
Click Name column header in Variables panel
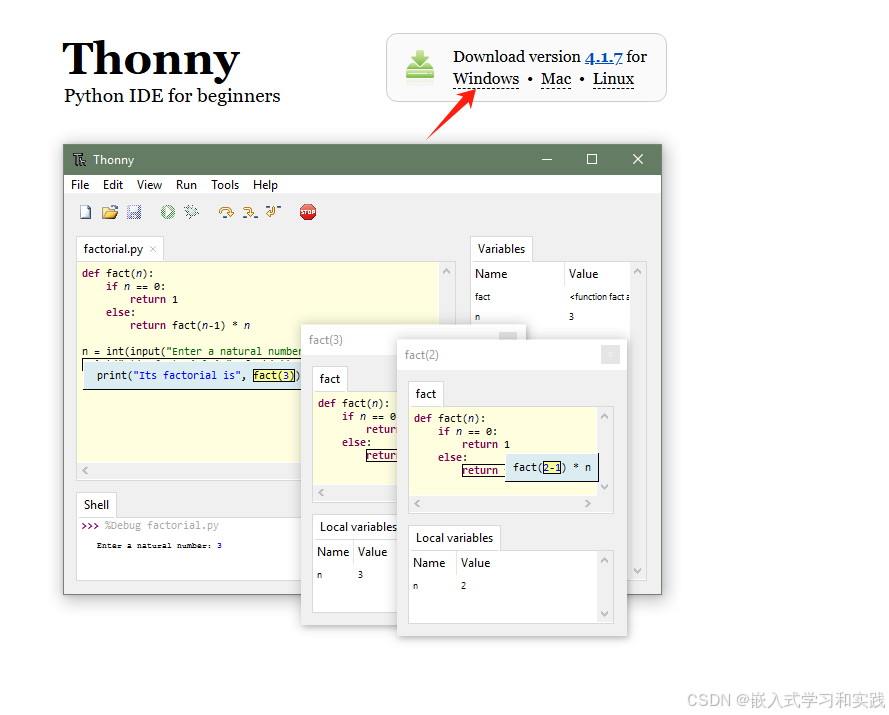point(518,274)
